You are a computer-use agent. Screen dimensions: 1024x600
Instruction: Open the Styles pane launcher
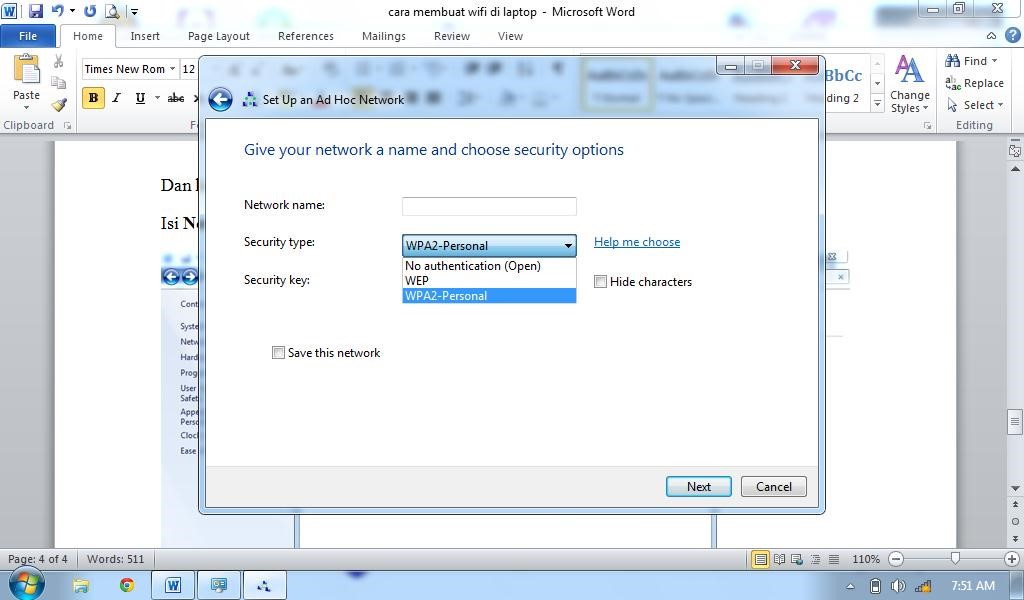(927, 125)
